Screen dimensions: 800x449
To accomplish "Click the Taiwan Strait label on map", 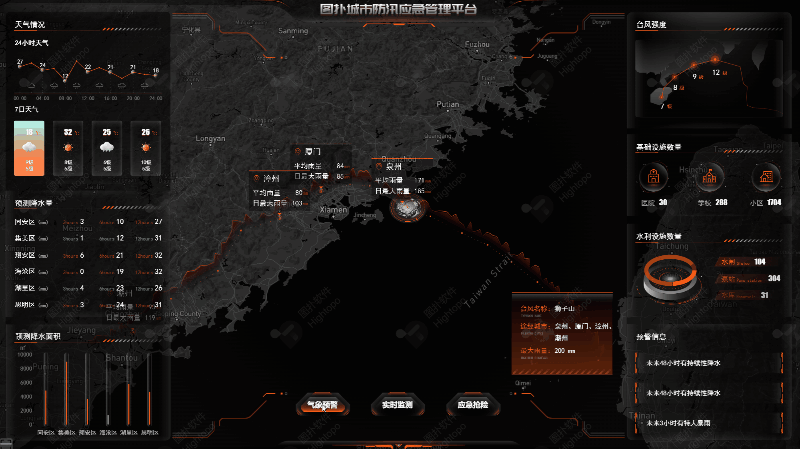I will coord(487,281).
